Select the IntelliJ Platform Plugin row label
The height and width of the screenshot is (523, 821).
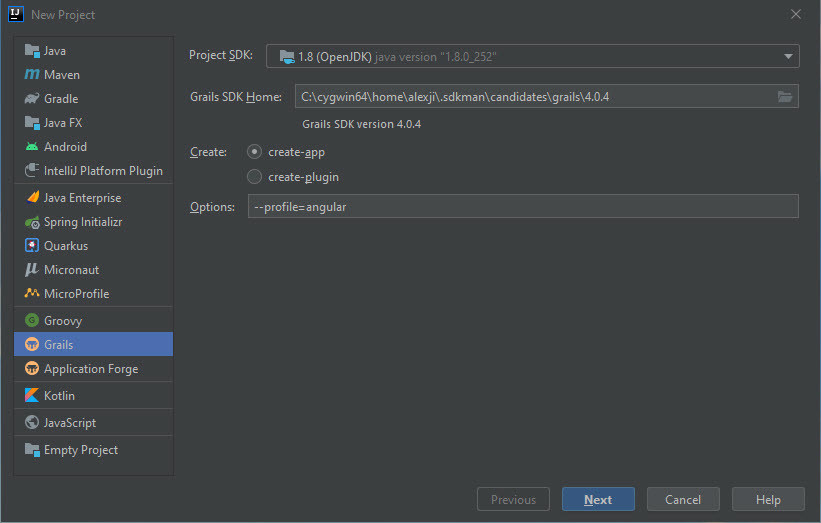(x=103, y=171)
